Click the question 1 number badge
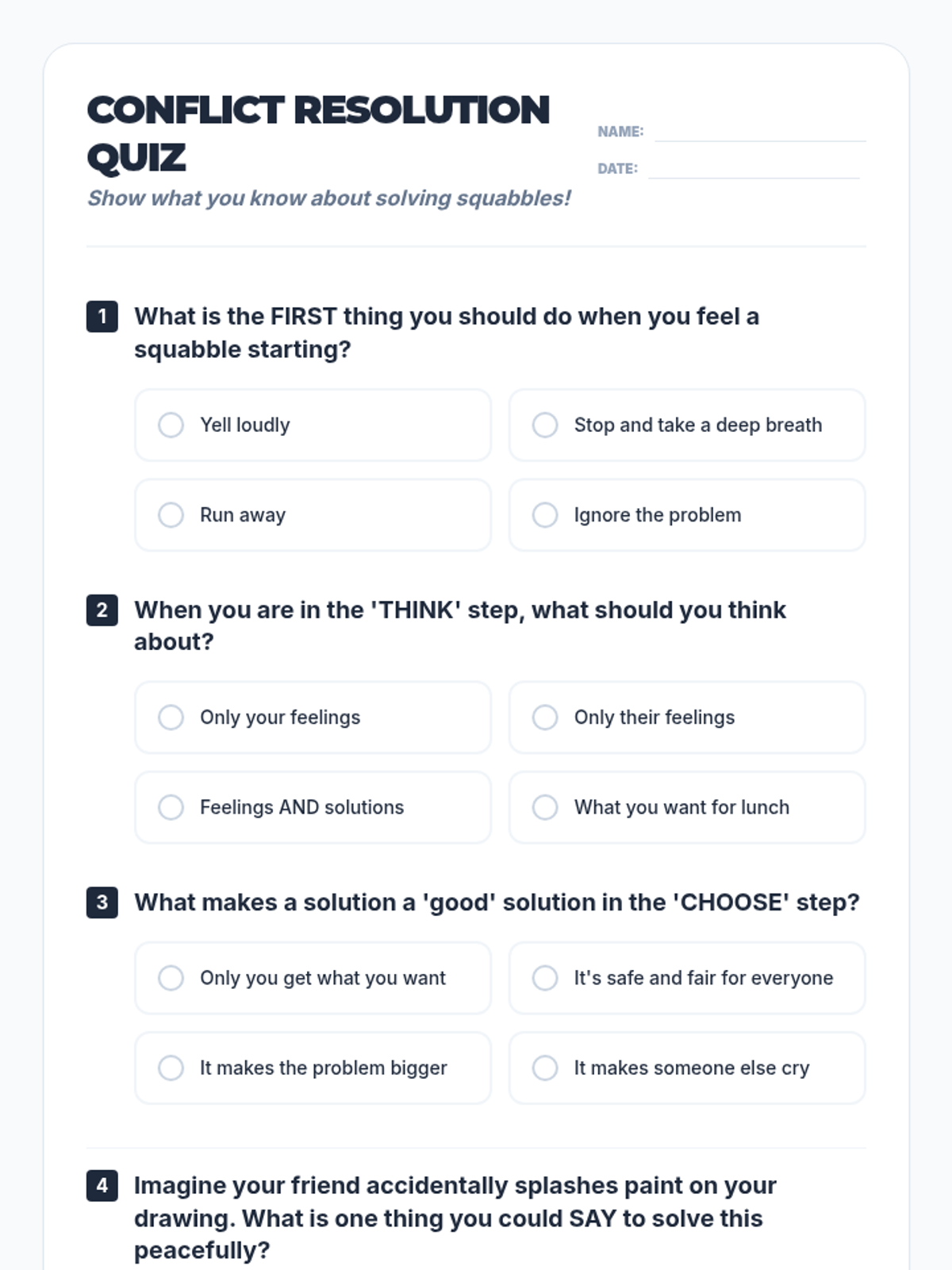The image size is (952, 1270). [102, 317]
